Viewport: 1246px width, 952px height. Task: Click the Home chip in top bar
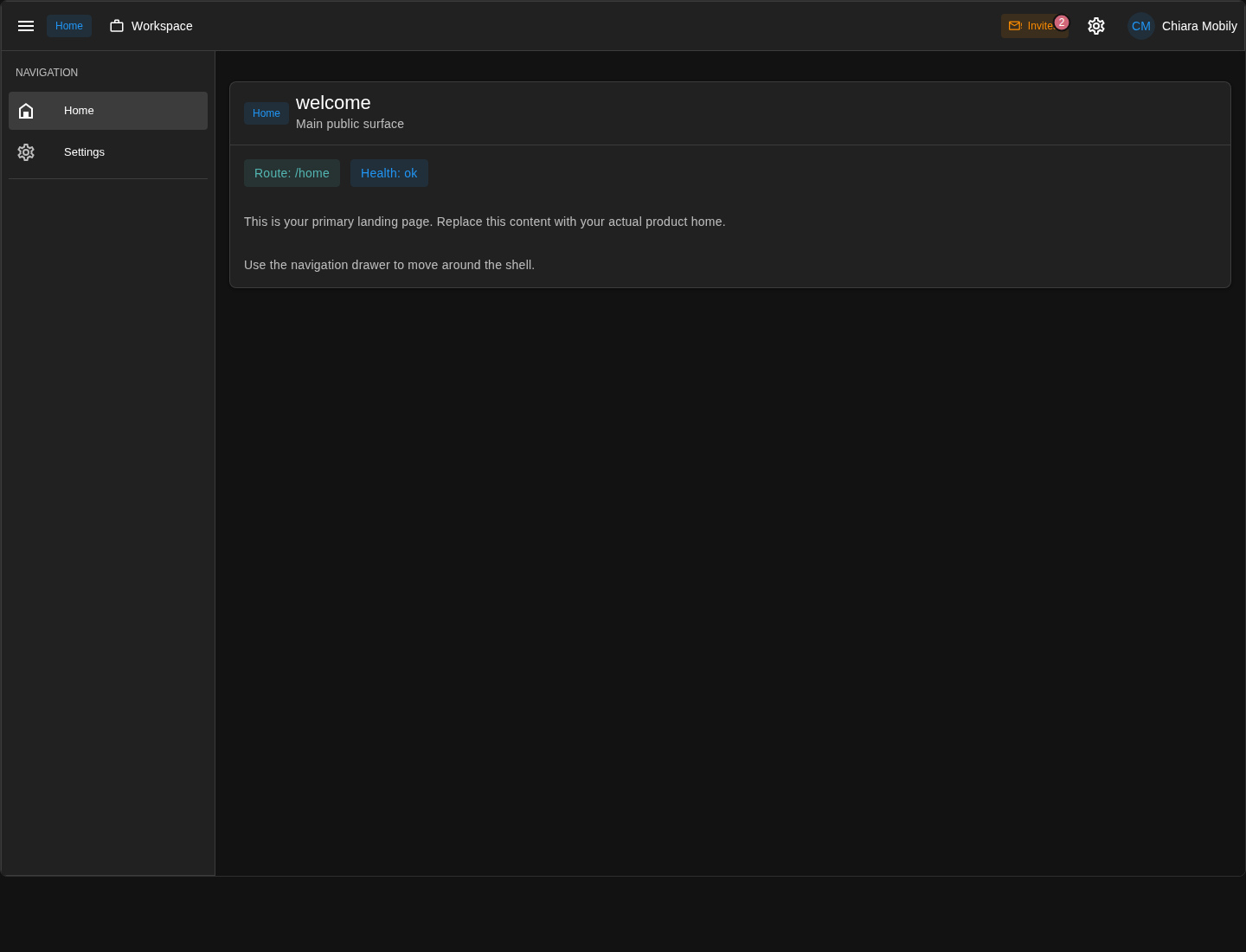(69, 26)
